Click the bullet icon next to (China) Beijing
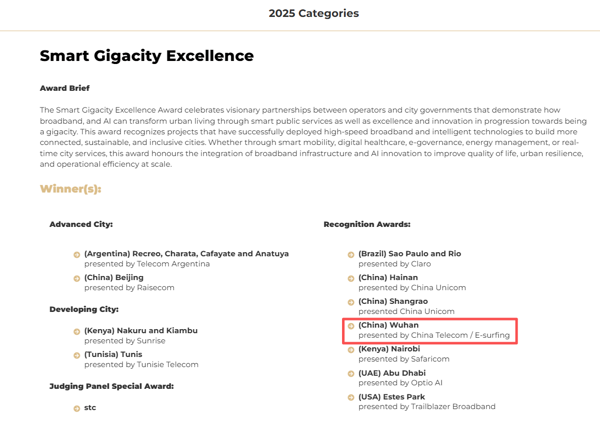Viewport: 600px width, 423px height. [77, 278]
